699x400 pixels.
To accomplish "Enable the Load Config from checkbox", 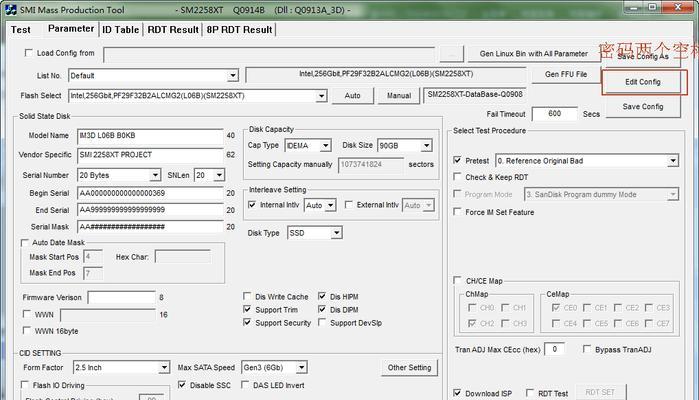I will point(29,53).
